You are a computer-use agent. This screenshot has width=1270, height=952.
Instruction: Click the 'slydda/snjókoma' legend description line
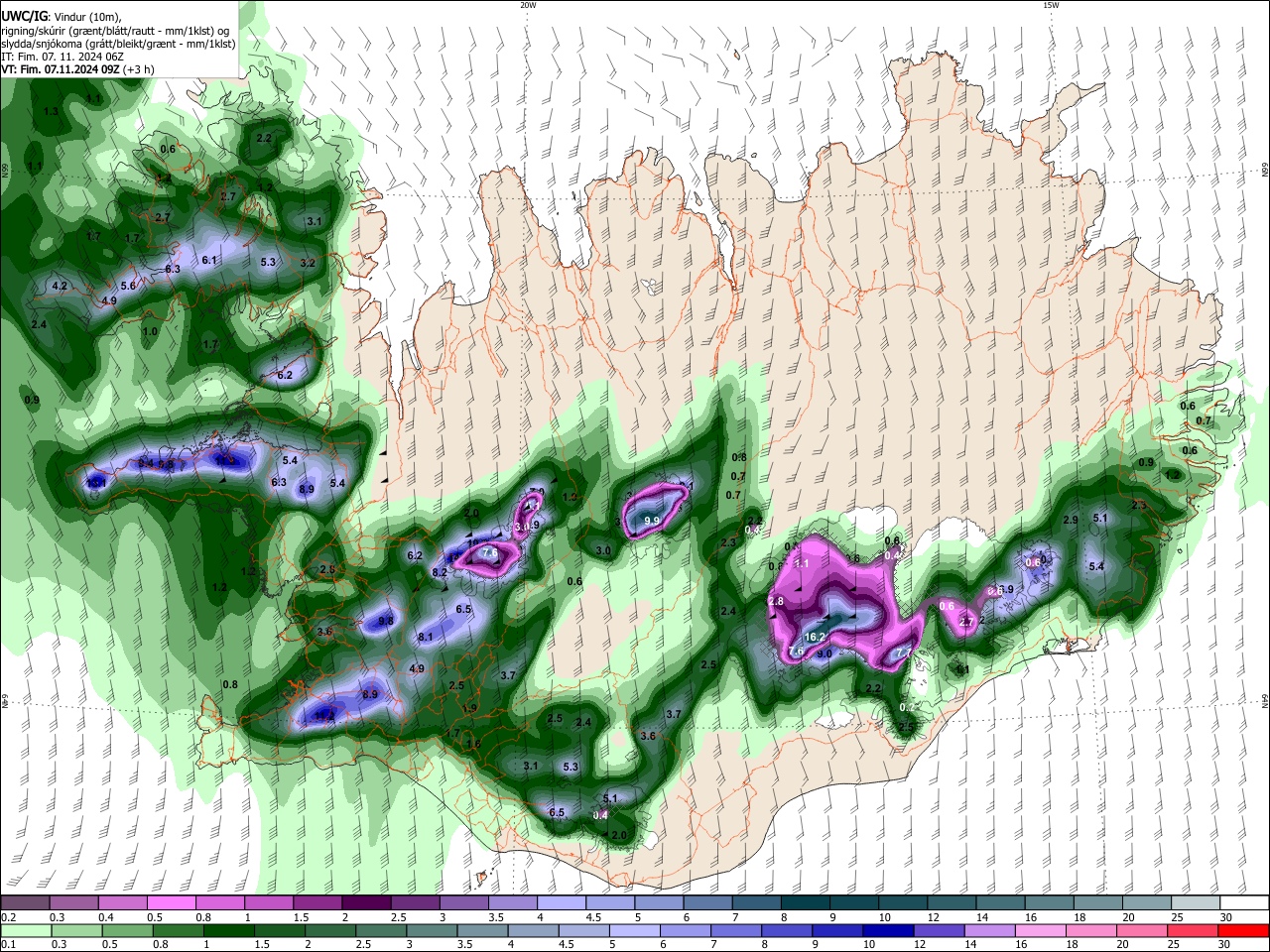click(118, 44)
